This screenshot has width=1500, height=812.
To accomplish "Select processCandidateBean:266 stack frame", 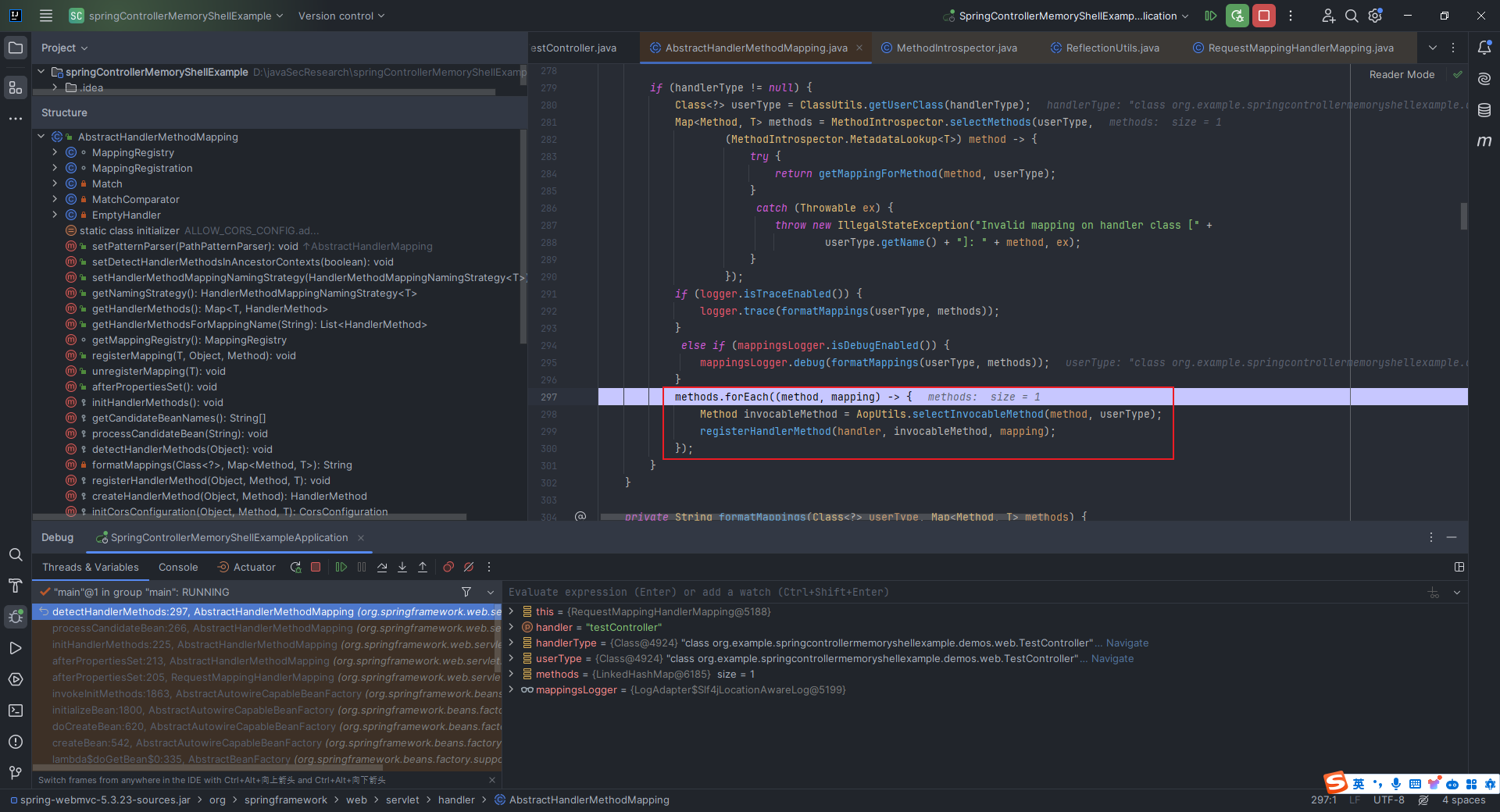I will pos(266,629).
